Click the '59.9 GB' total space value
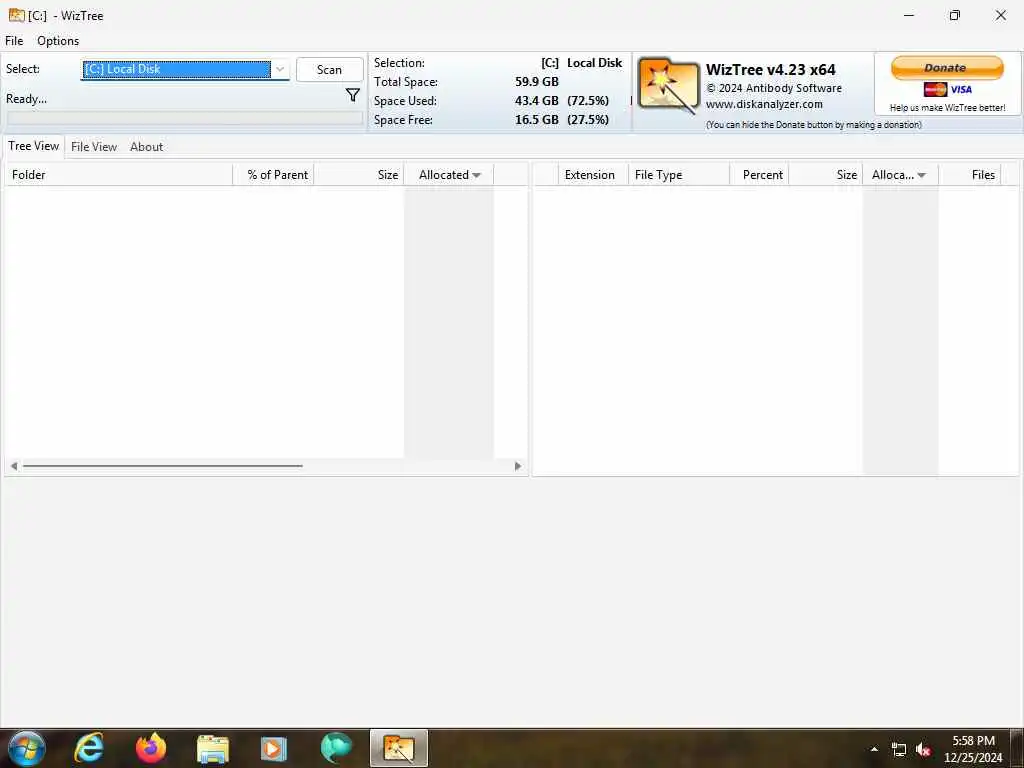 point(537,82)
